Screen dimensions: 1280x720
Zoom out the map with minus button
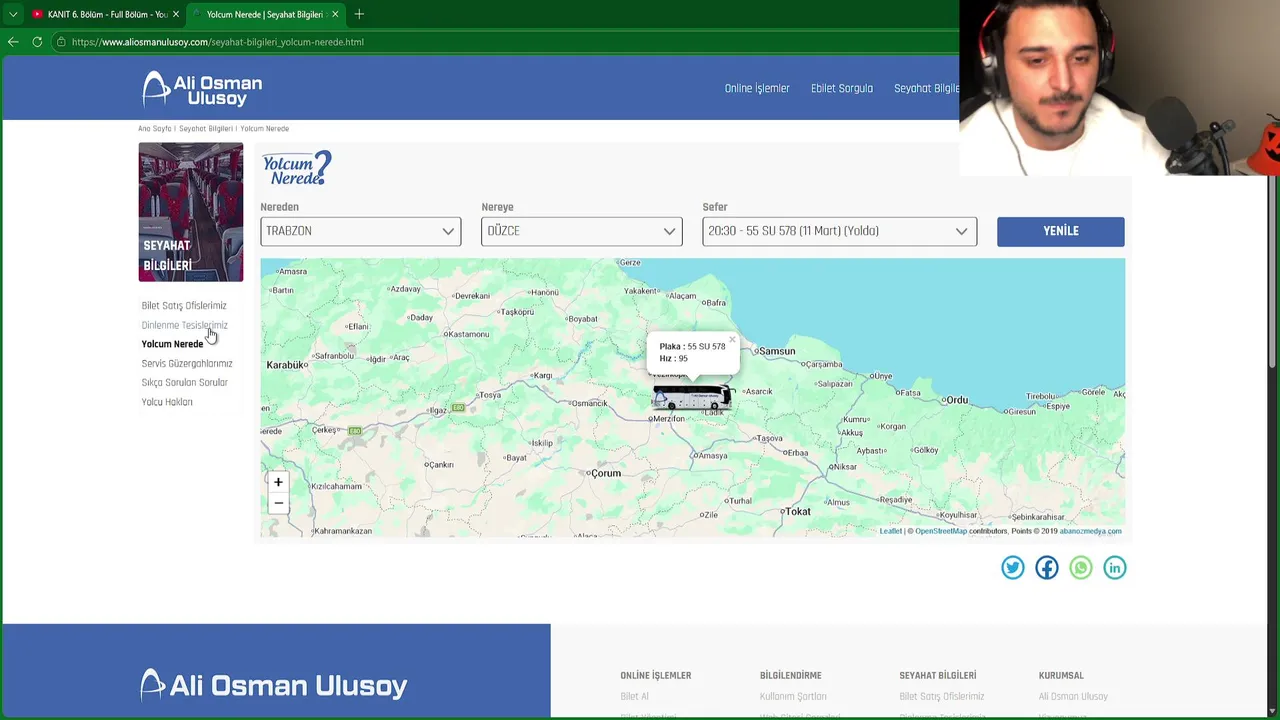pos(278,503)
